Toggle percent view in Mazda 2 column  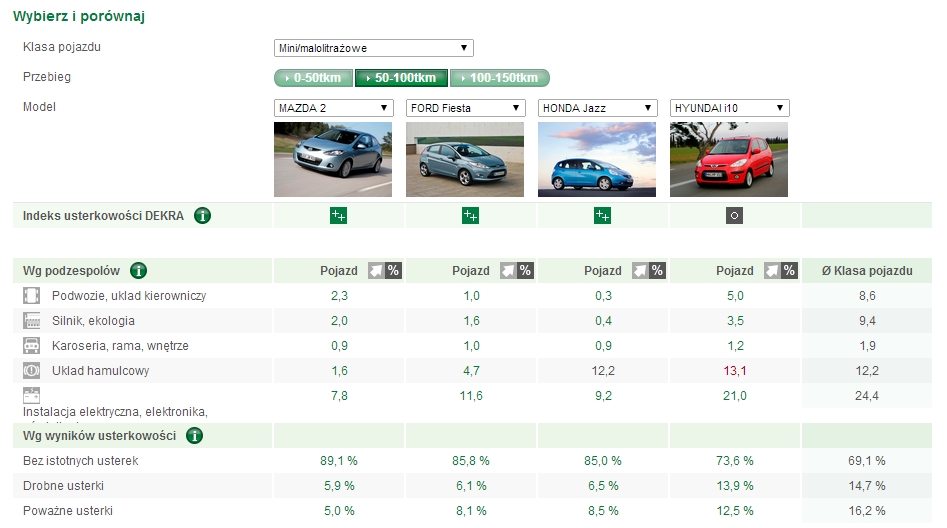[393, 271]
